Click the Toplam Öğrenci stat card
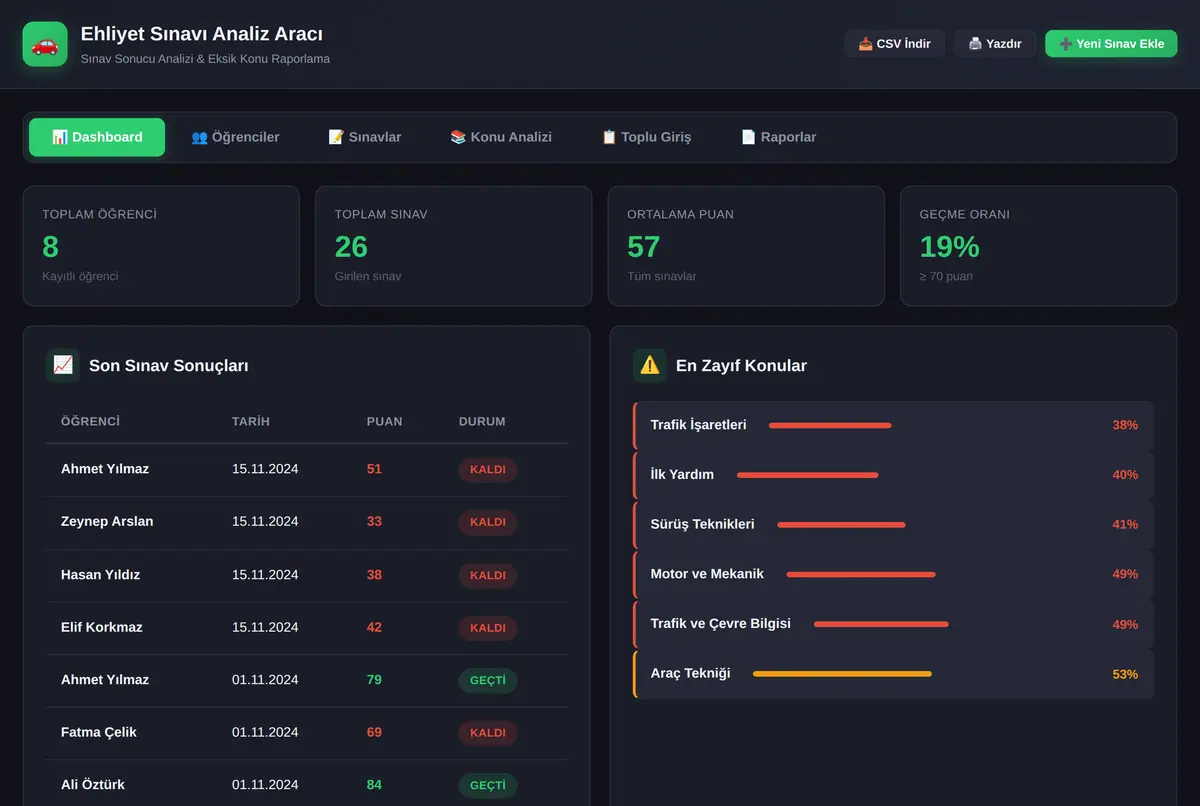The image size is (1200, 806). coord(161,246)
